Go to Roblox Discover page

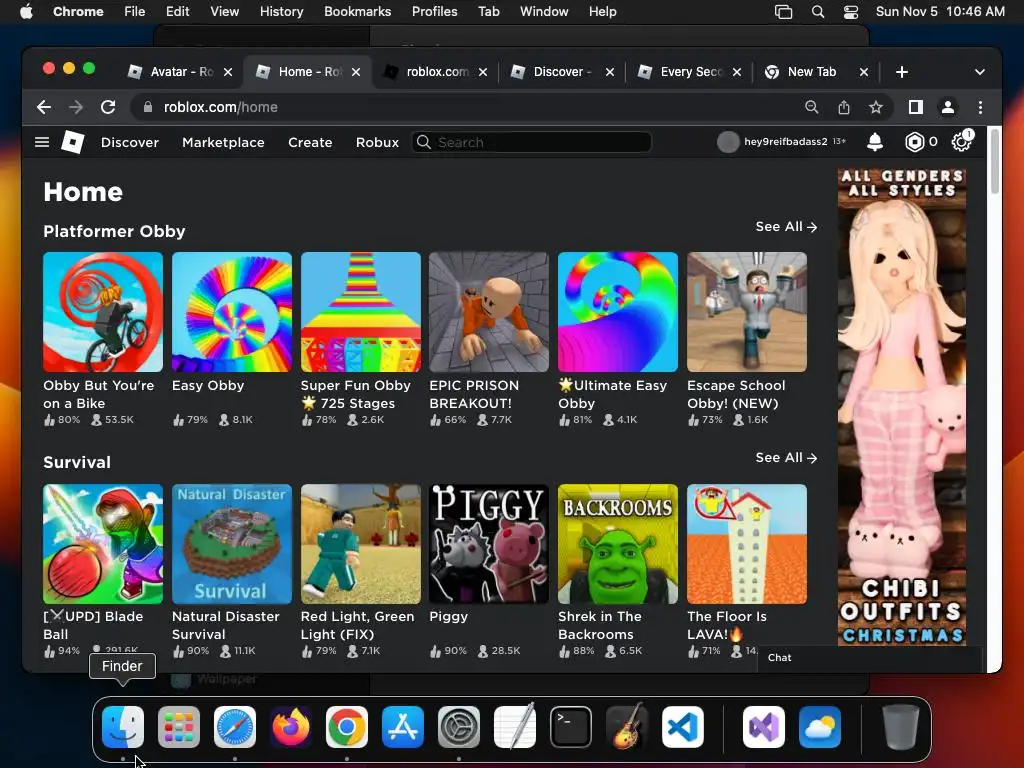point(129,142)
